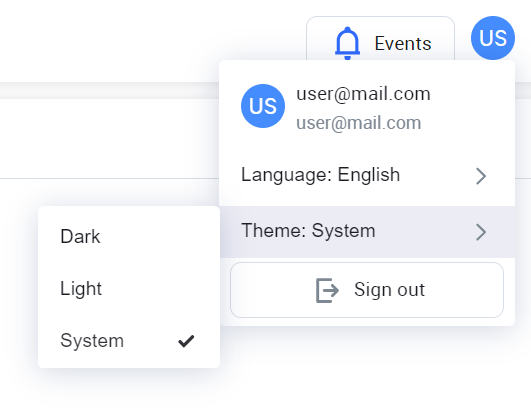Click the blue bell notification icon
Viewport: 531px width, 417px height.
tap(347, 43)
